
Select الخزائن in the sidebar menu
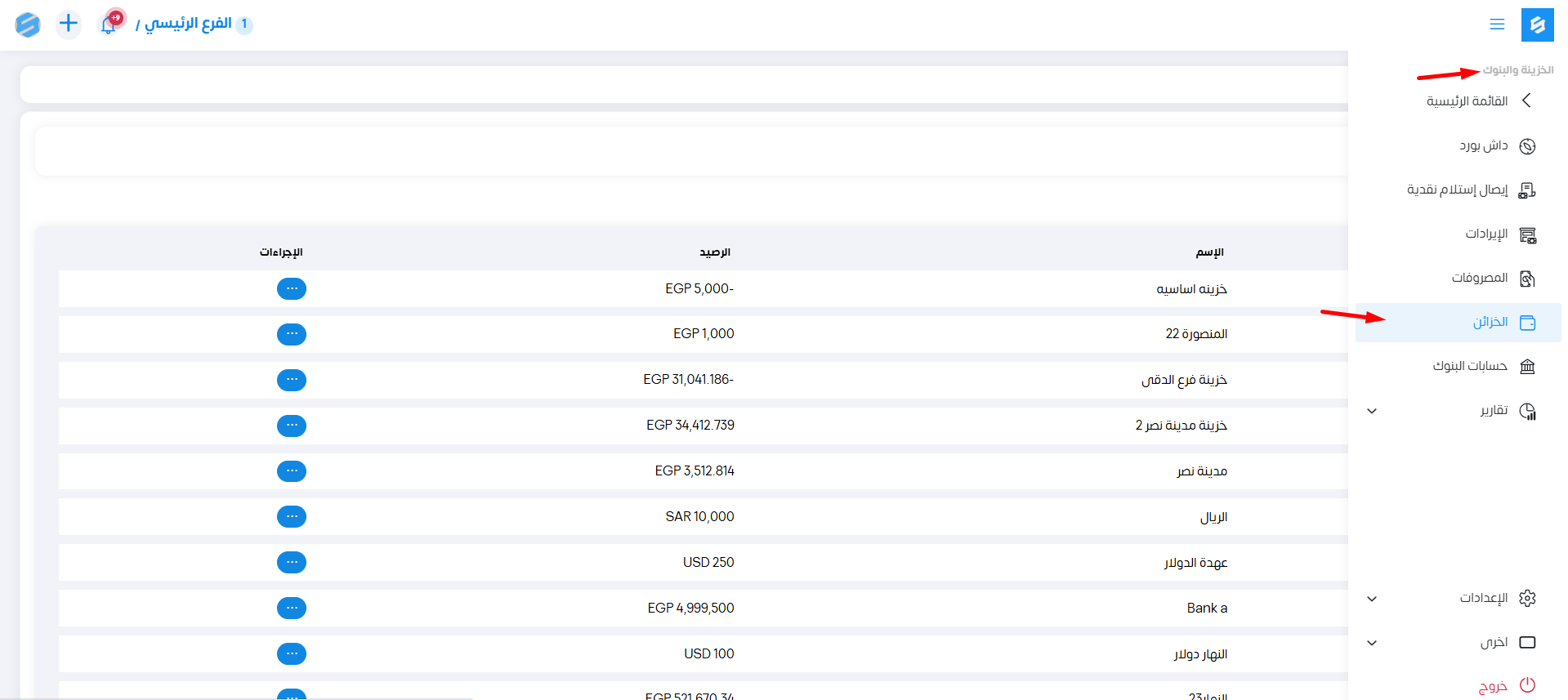(1490, 323)
